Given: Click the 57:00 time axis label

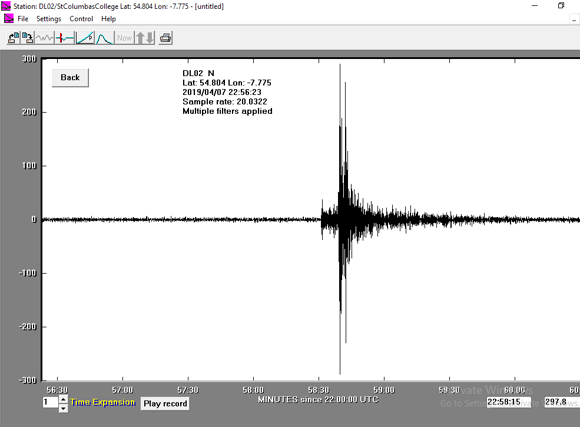Looking at the screenshot, I should click(x=122, y=390).
